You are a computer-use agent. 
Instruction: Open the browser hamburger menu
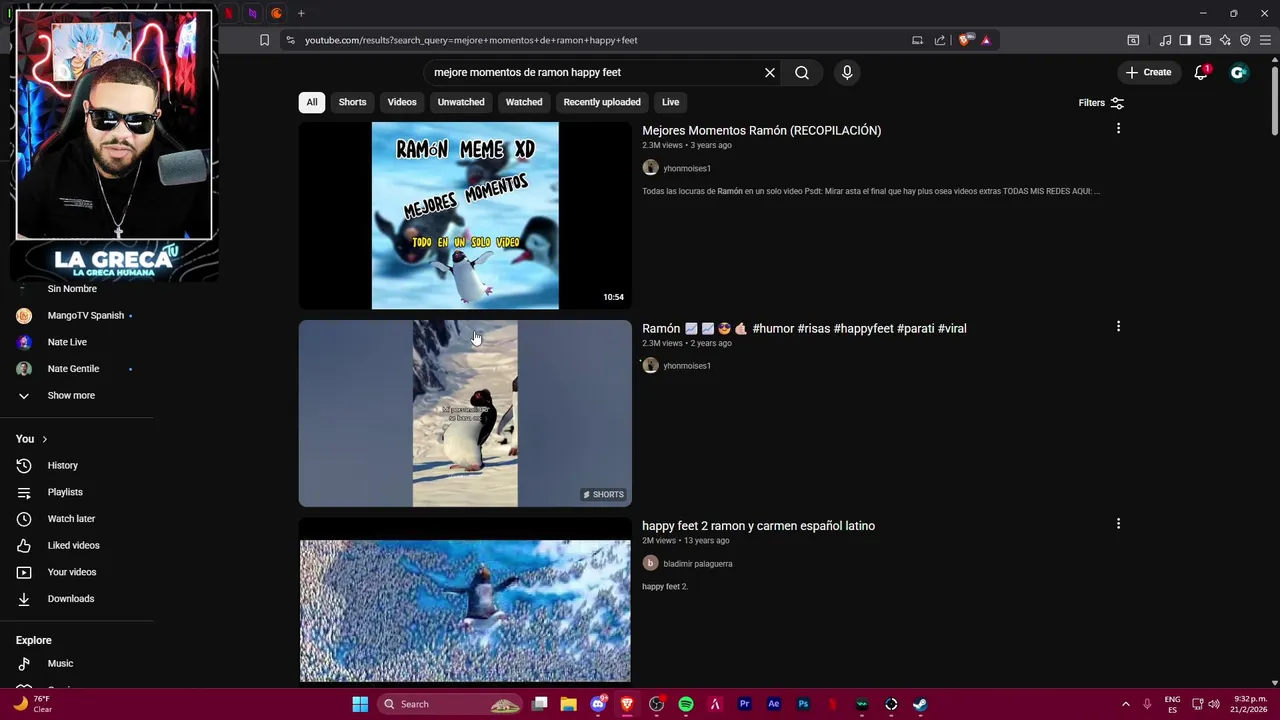(x=1265, y=40)
